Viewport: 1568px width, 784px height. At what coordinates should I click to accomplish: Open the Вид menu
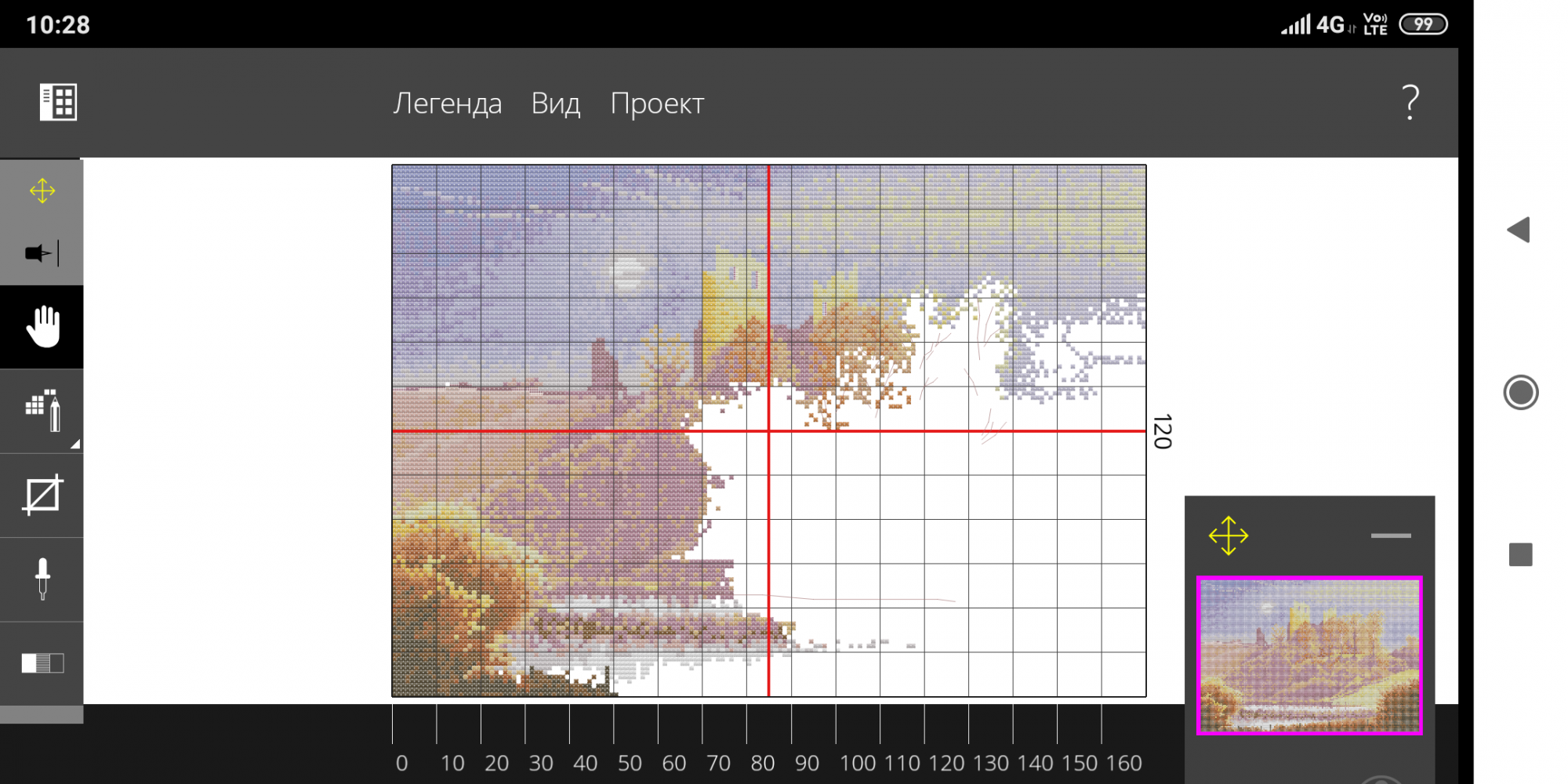[555, 103]
